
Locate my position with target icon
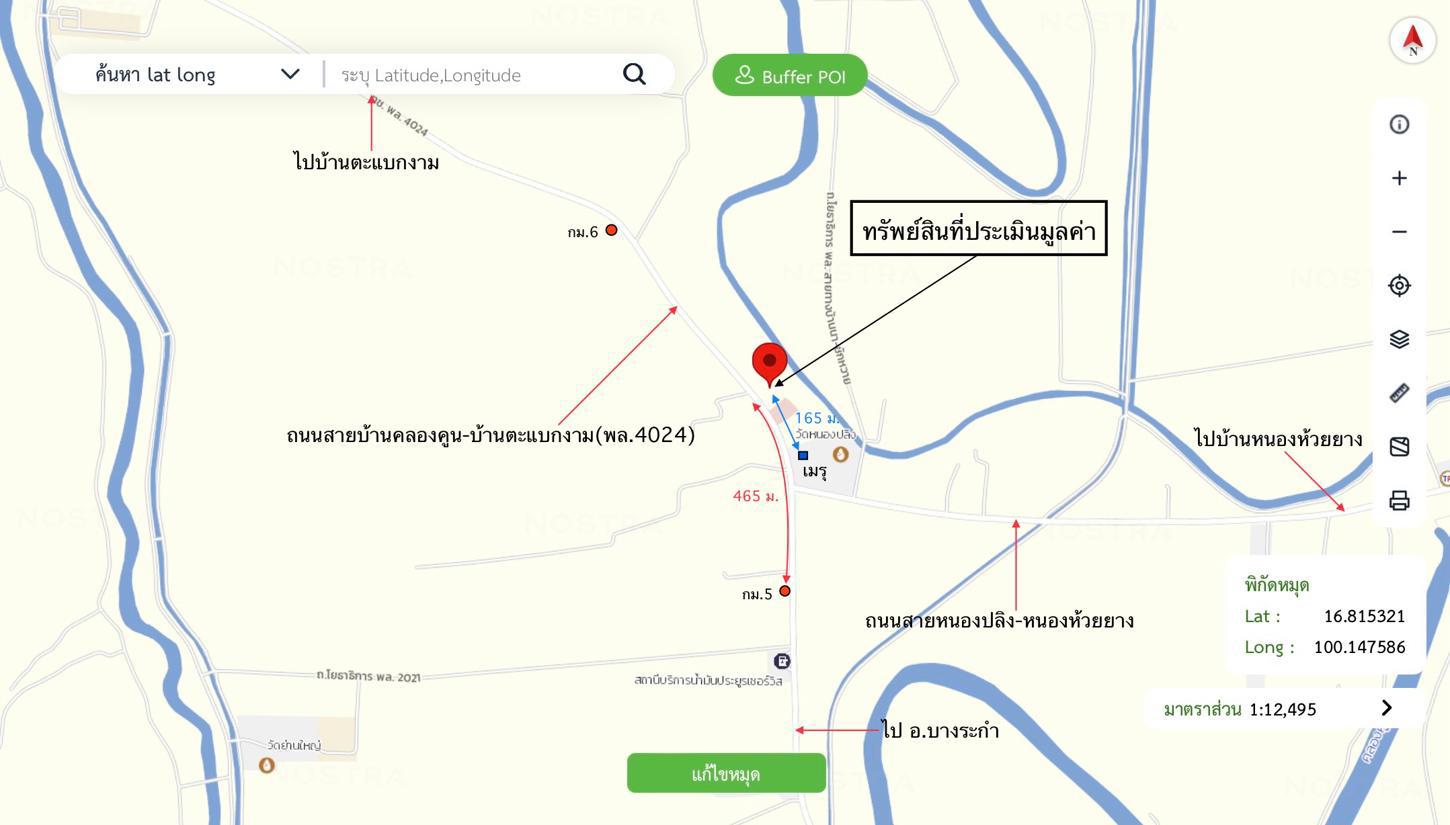click(x=1399, y=286)
